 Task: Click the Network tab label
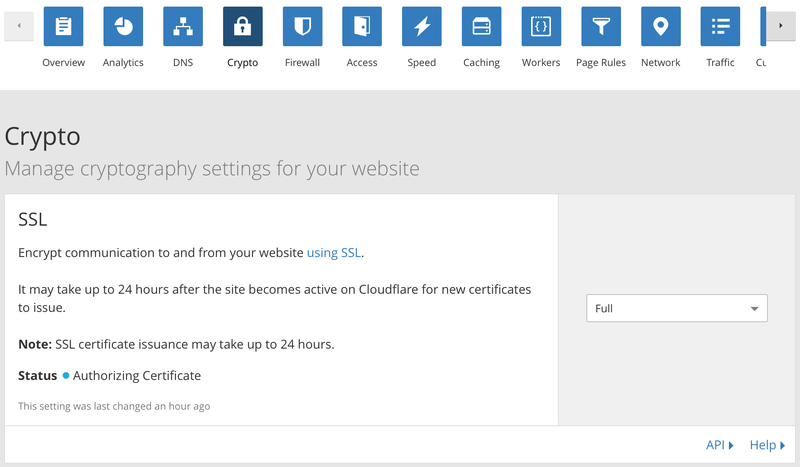[661, 62]
